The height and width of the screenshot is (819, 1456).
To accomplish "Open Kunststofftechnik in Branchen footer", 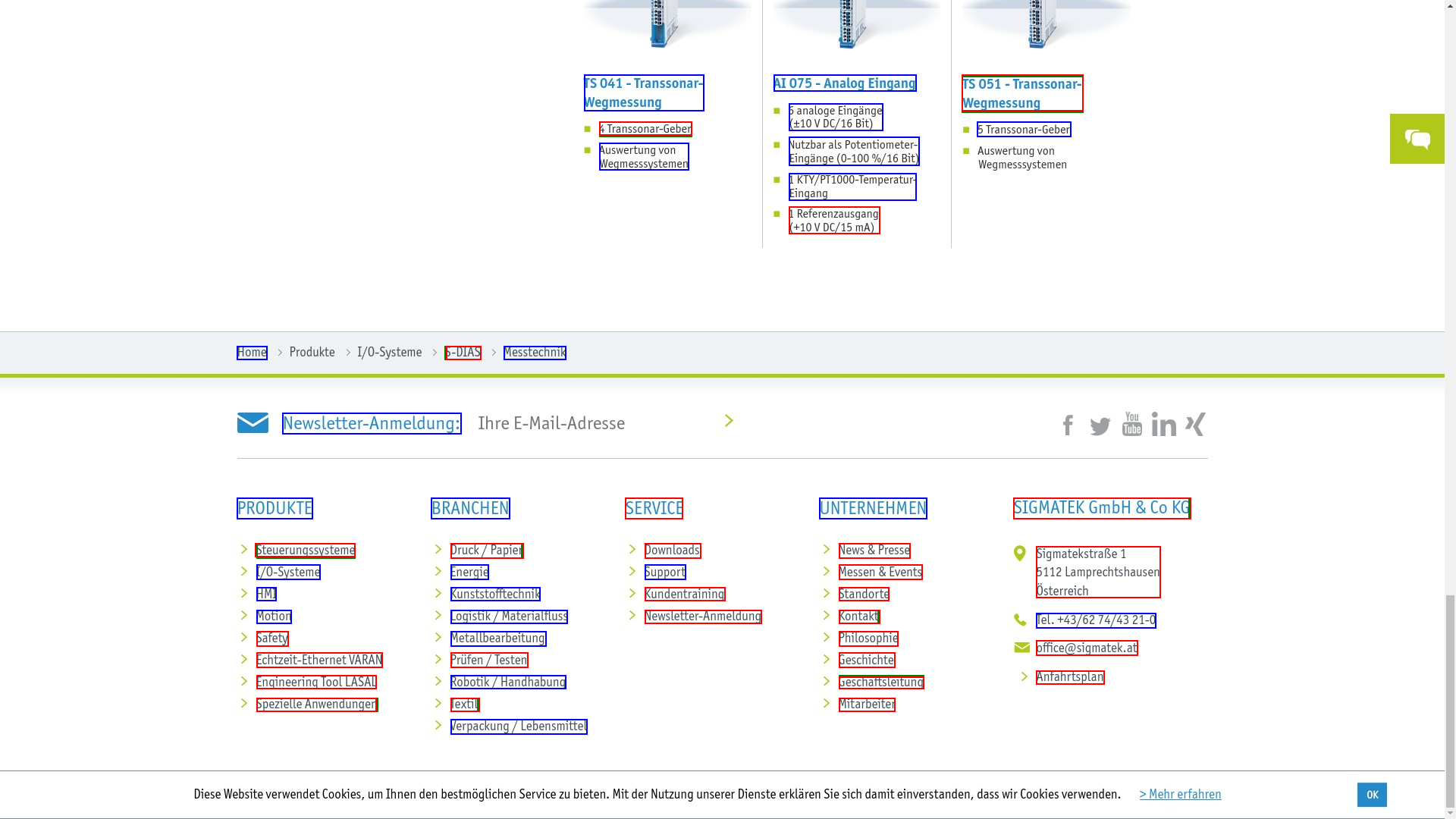I will (494, 595).
